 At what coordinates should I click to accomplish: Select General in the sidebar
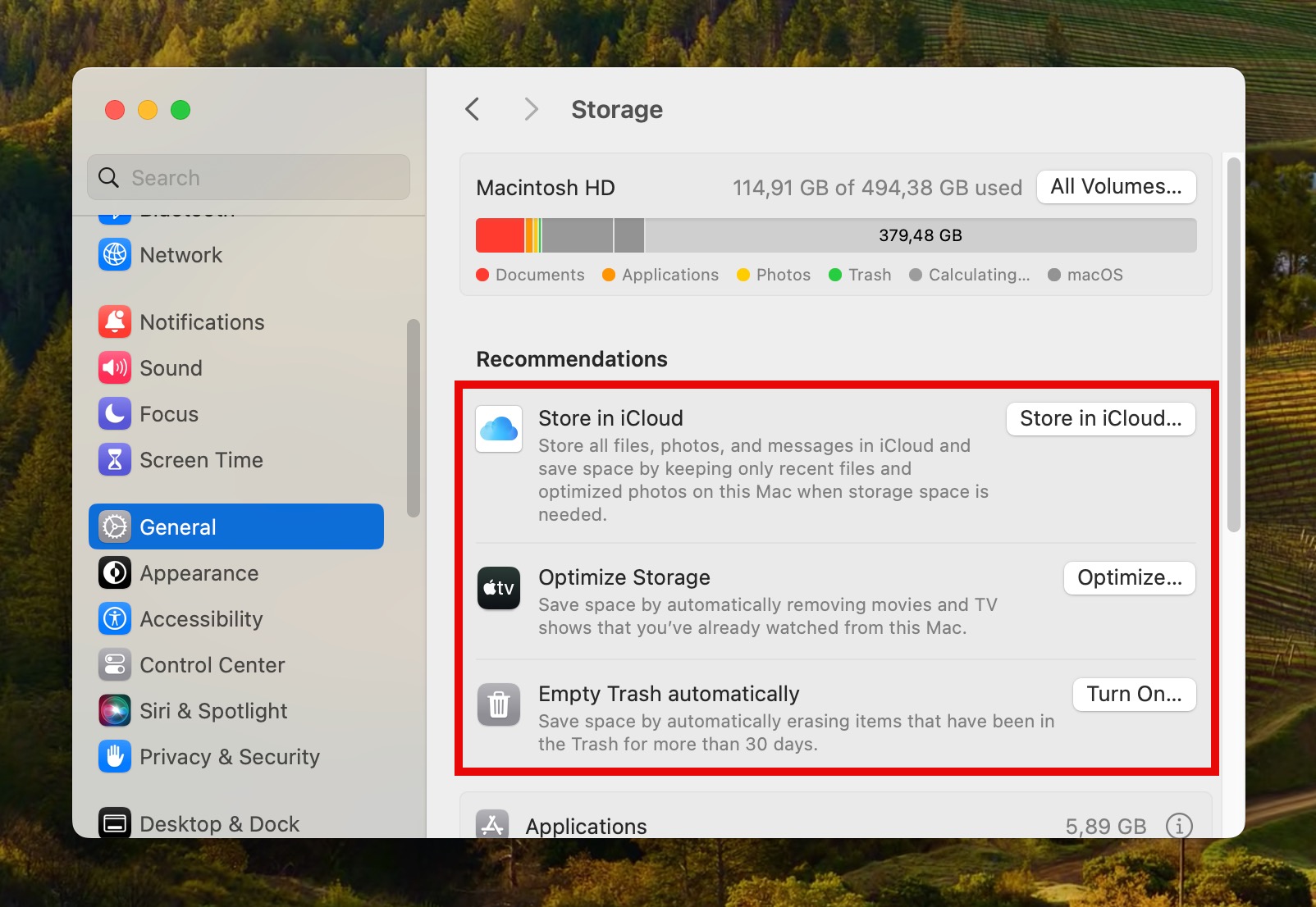tap(178, 526)
